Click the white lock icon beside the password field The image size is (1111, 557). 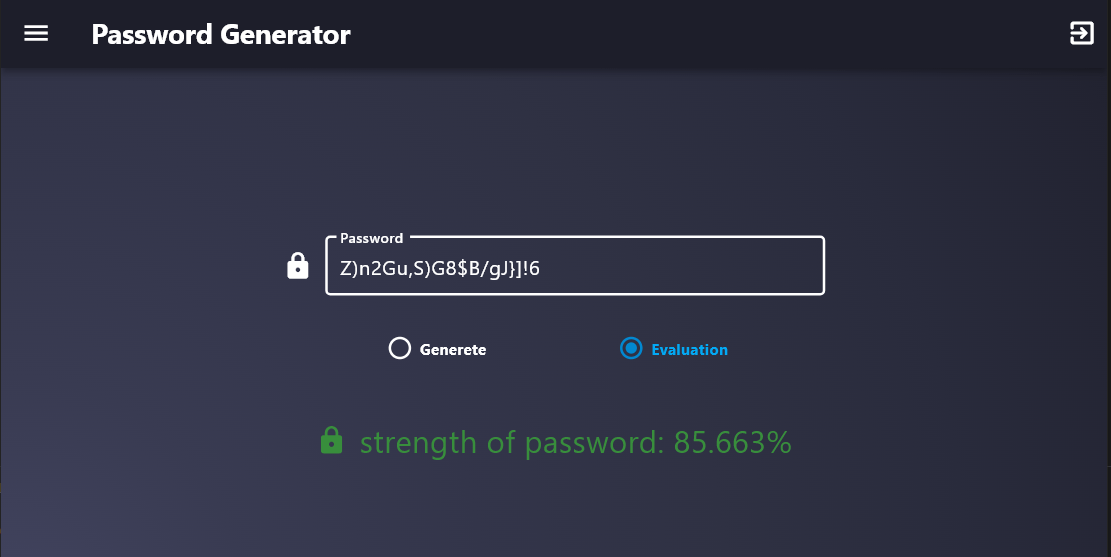(x=298, y=266)
